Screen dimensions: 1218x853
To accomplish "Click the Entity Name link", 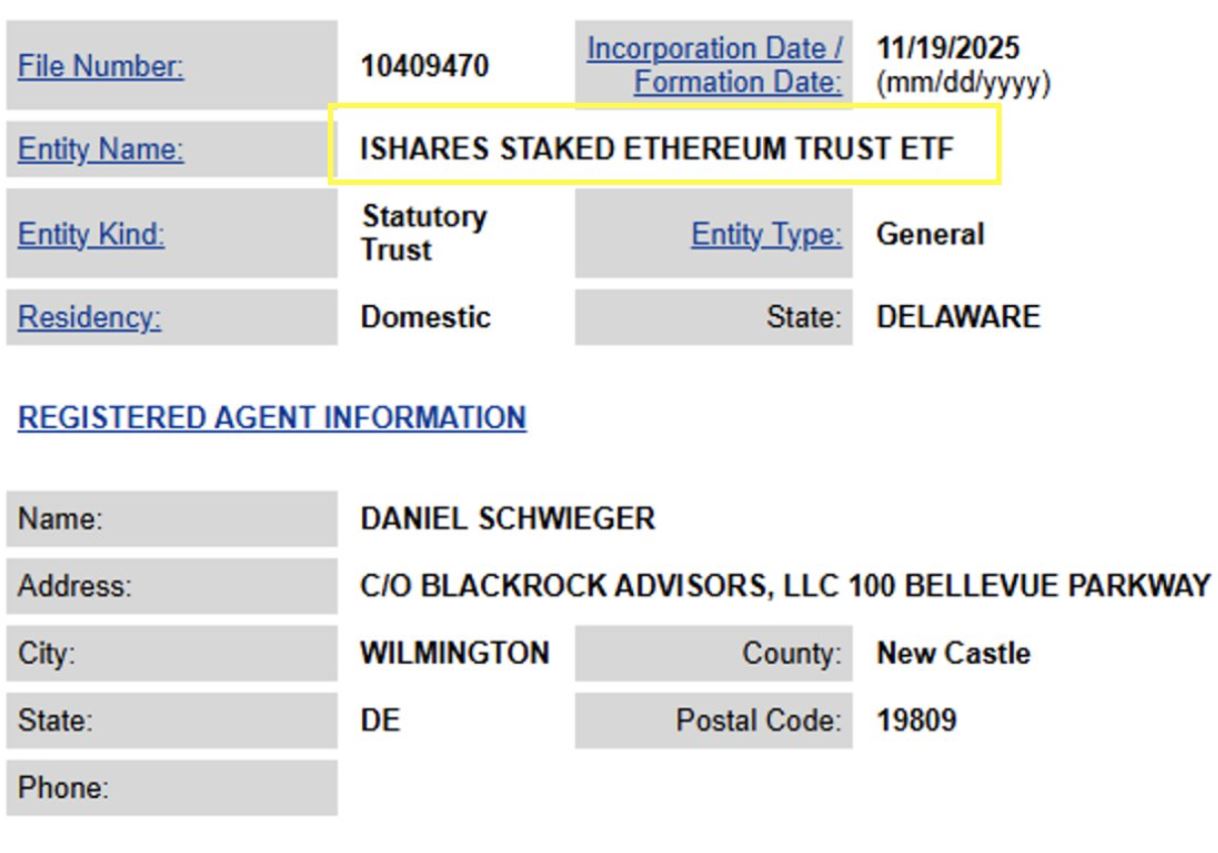I will click(101, 150).
